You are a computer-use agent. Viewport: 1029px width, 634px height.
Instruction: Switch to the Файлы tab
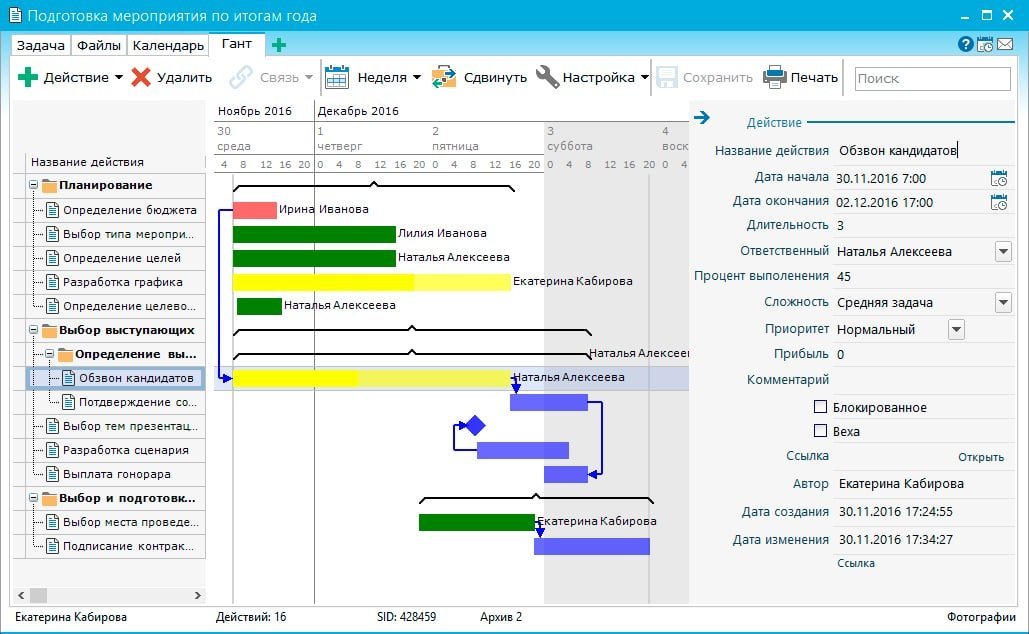pyautogui.click(x=101, y=45)
